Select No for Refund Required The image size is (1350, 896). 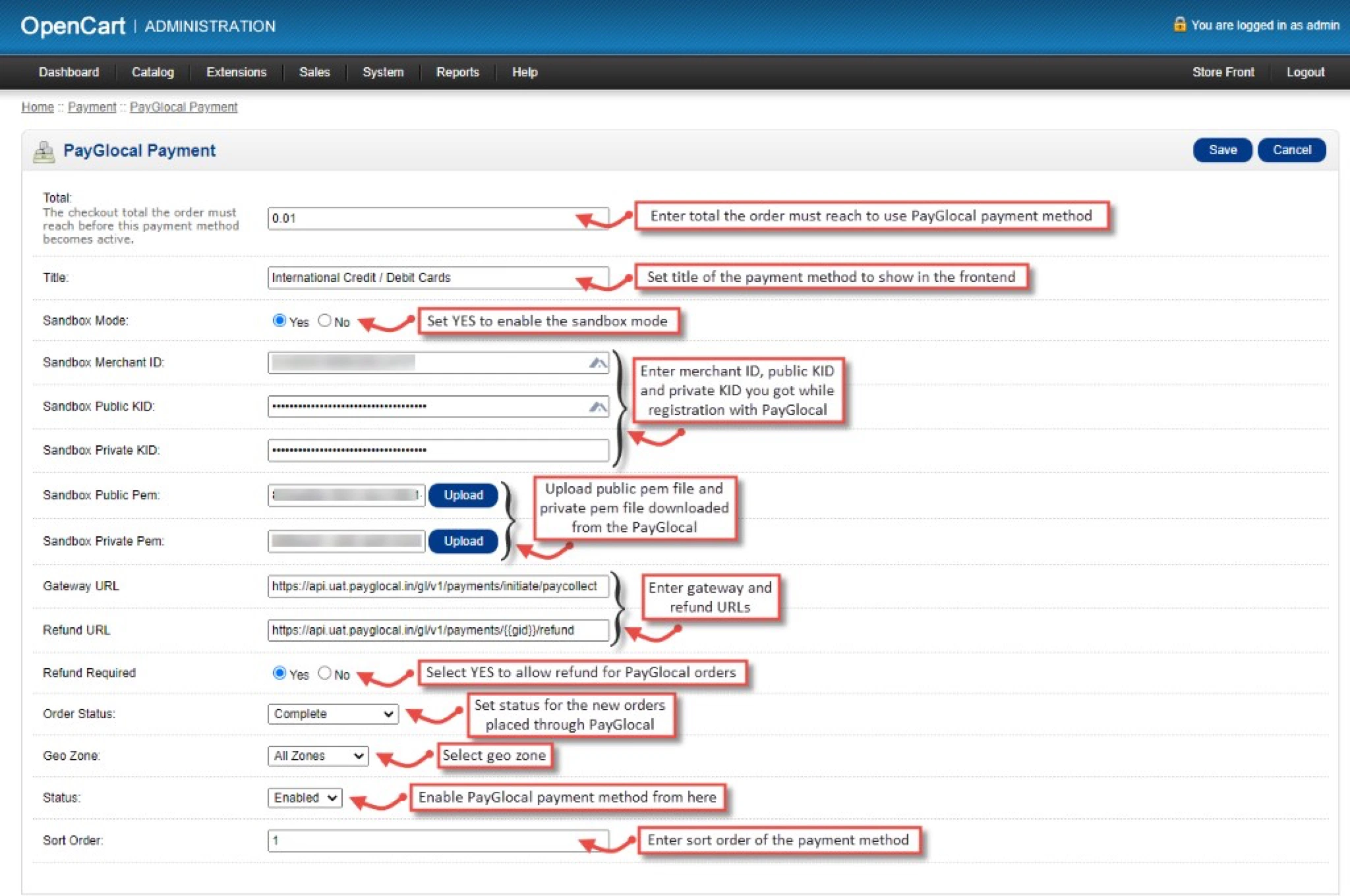coord(324,673)
